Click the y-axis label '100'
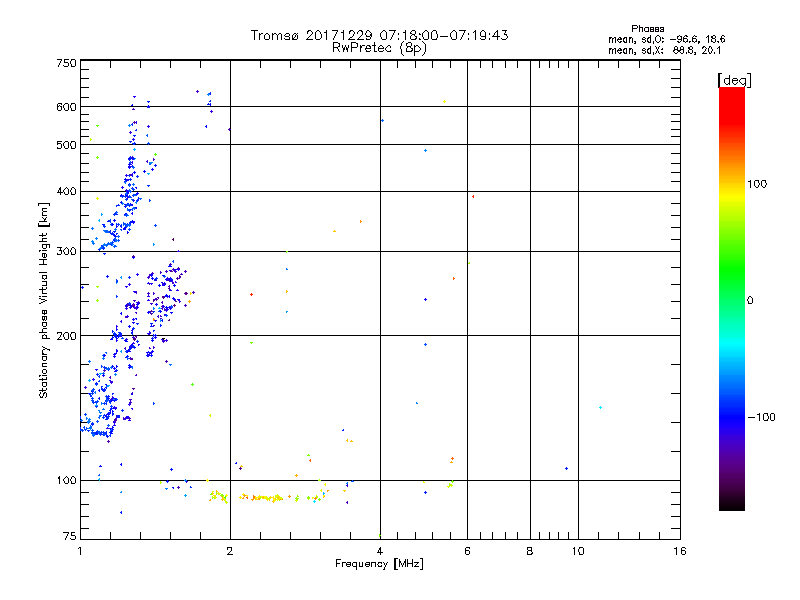This screenshot has width=800, height=600. (67, 480)
